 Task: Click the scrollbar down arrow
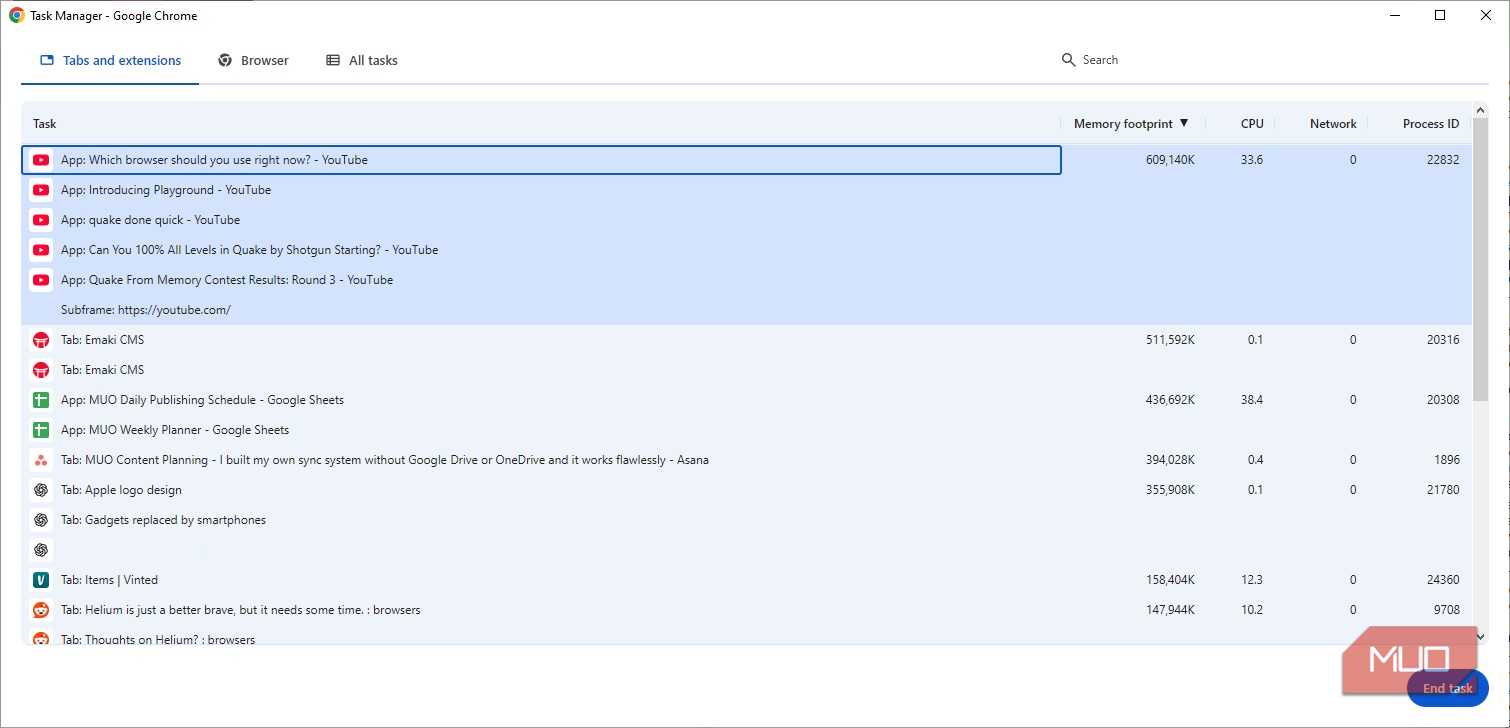1481,636
